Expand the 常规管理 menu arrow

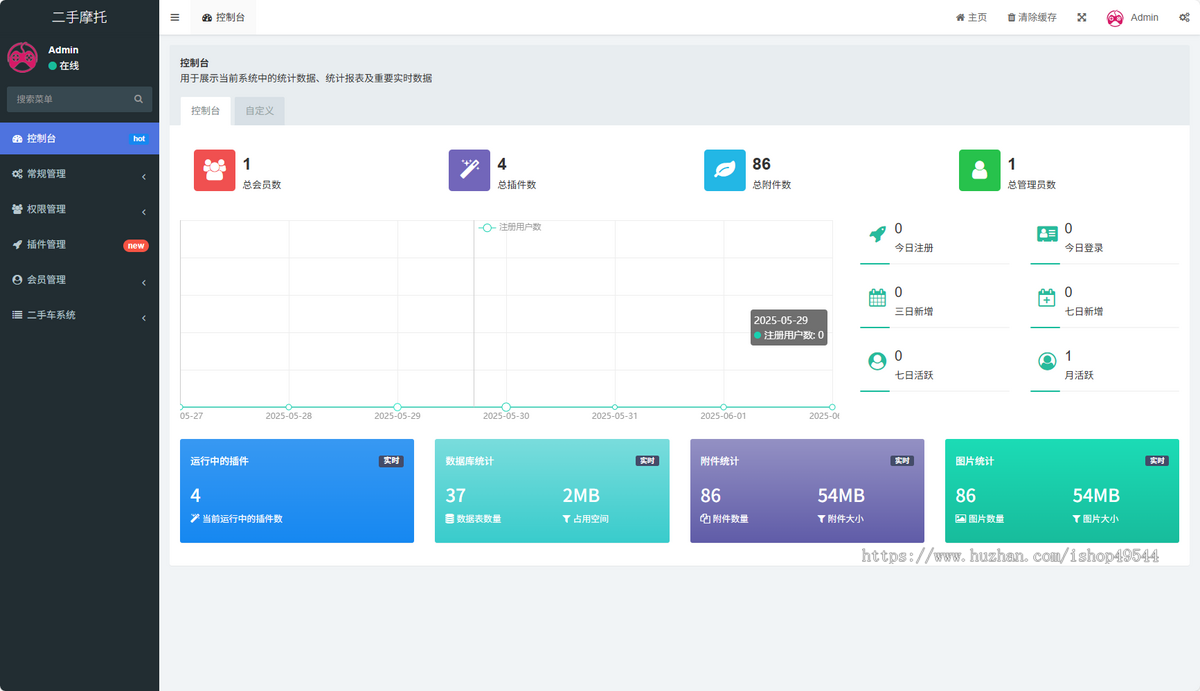144,177
